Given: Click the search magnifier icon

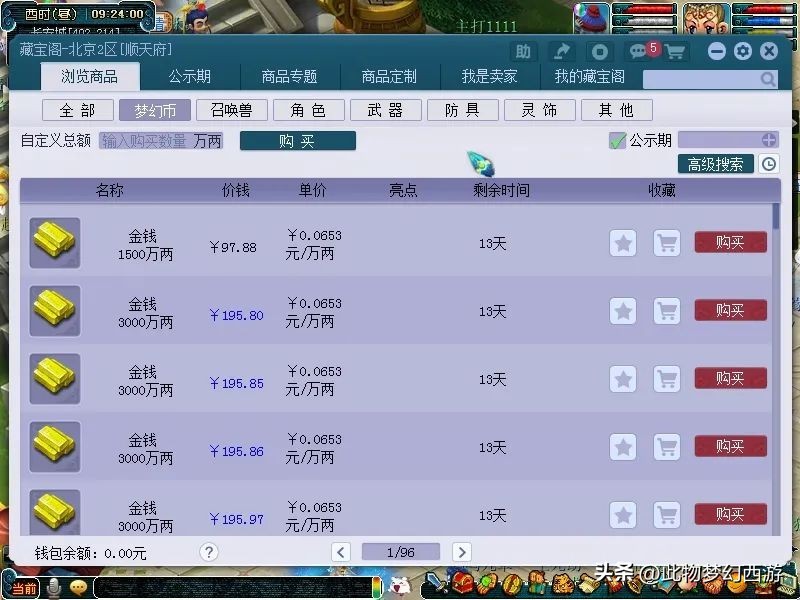Looking at the screenshot, I should [767, 79].
